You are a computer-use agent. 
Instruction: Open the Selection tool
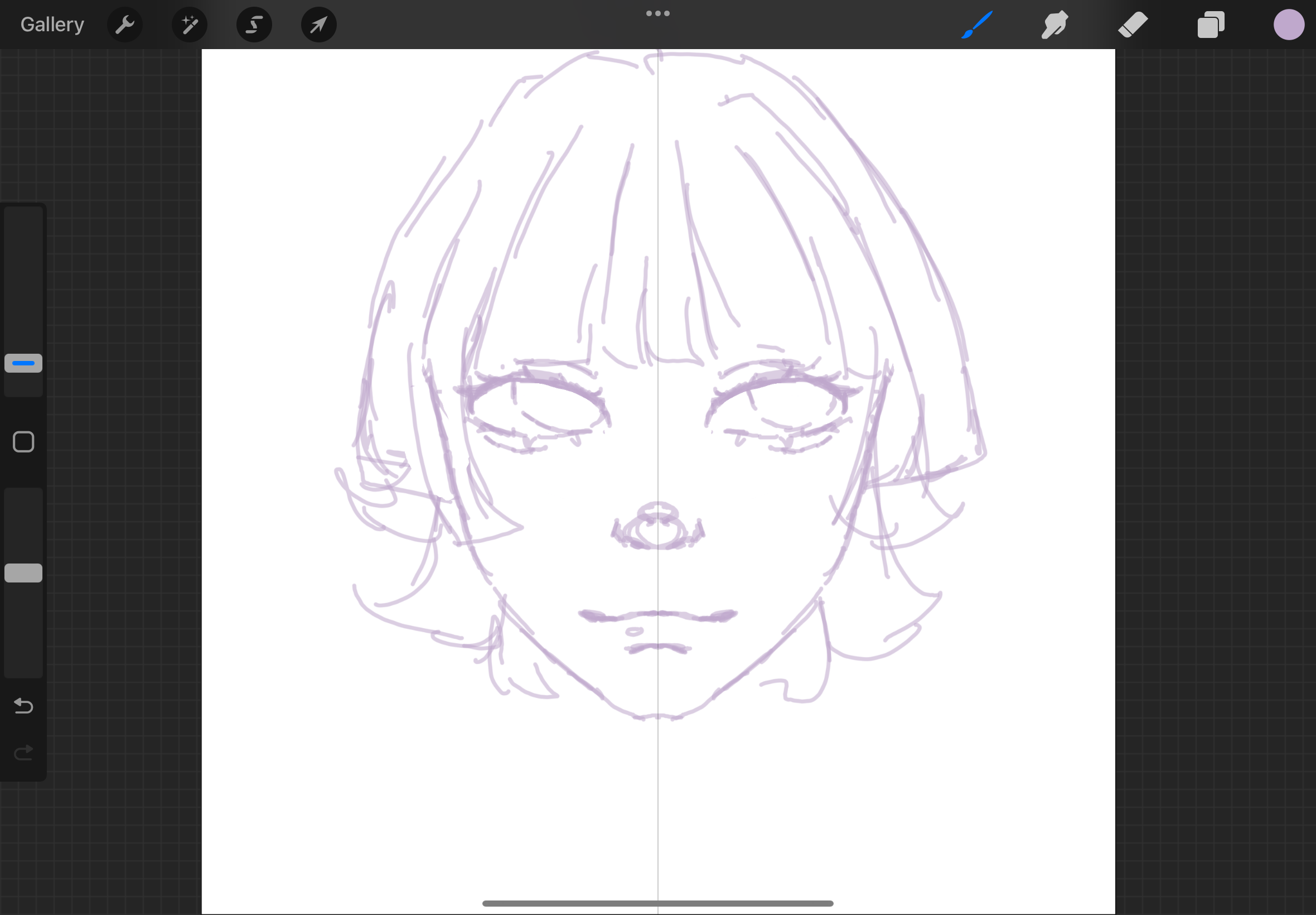tap(254, 25)
